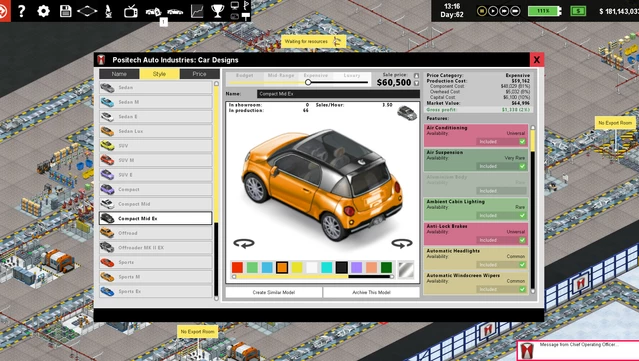The height and width of the screenshot is (361, 639).
Task: Toggle Anti-Lock Brakes Included checkbox
Action: coord(522,240)
